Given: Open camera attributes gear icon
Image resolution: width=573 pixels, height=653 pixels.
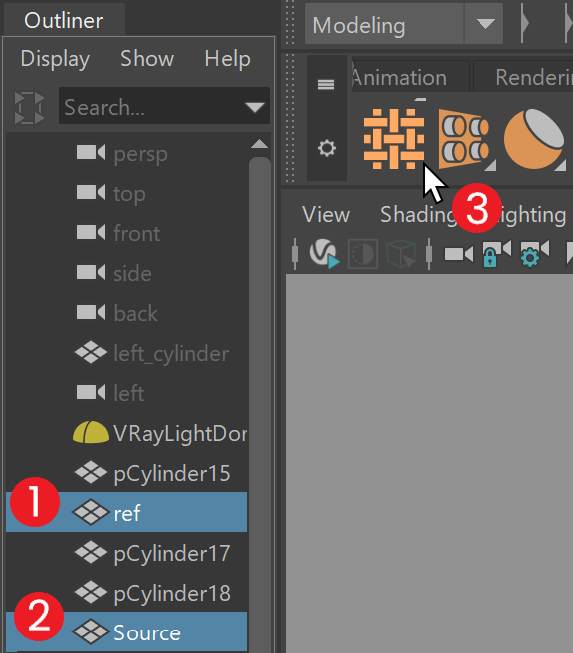Looking at the screenshot, I should pos(534,253).
